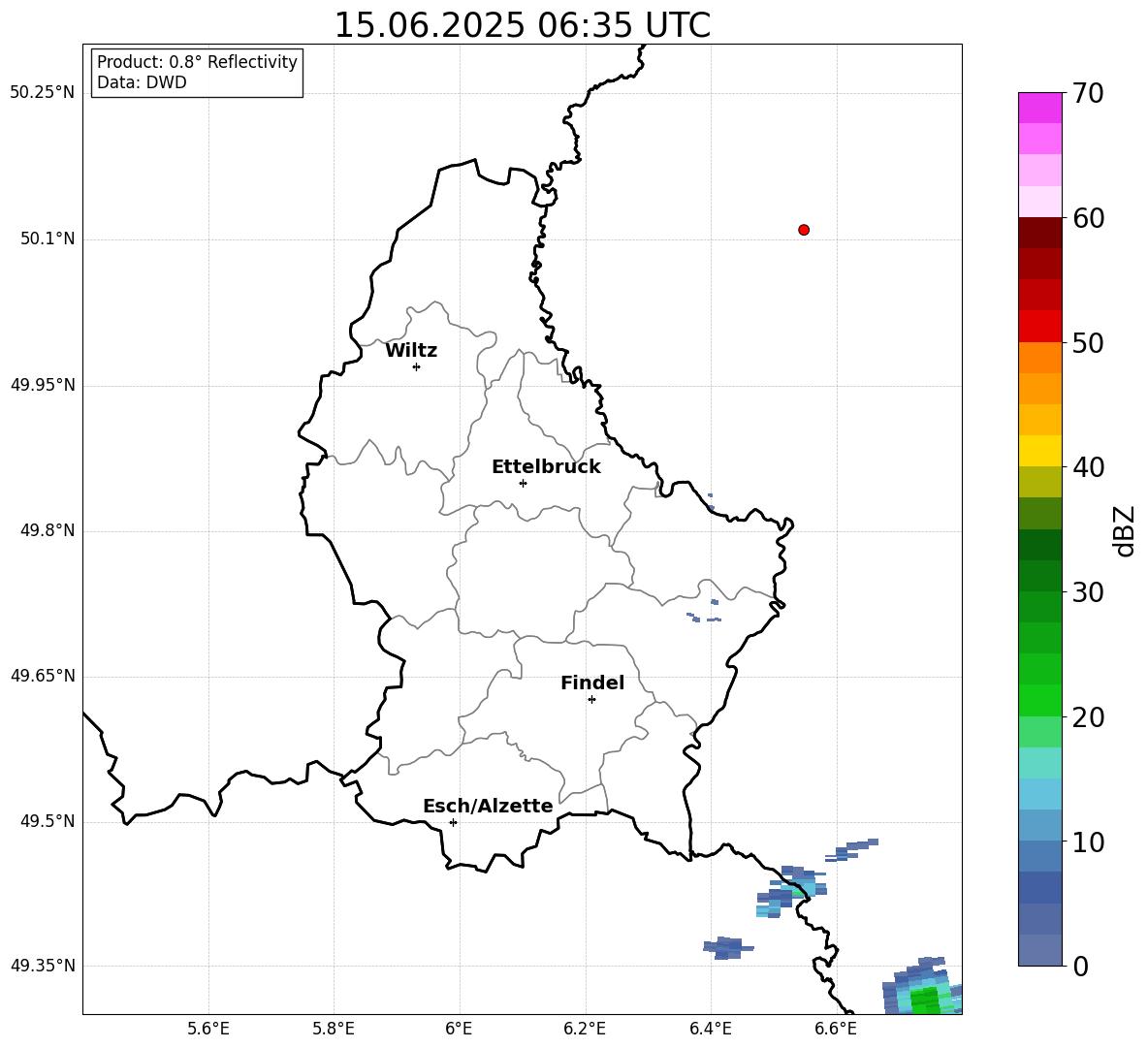The image size is (1148, 1048).
Task: Click the Wiltz city label
Action: [x=411, y=351]
